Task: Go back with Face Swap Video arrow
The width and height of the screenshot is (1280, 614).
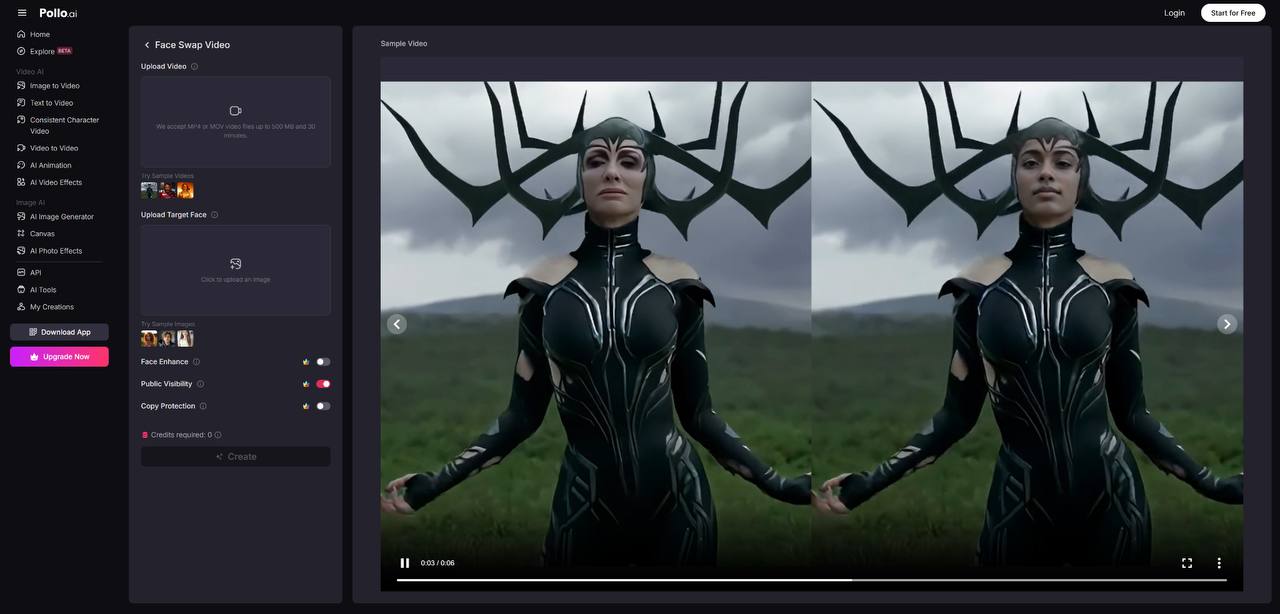Action: coord(147,45)
